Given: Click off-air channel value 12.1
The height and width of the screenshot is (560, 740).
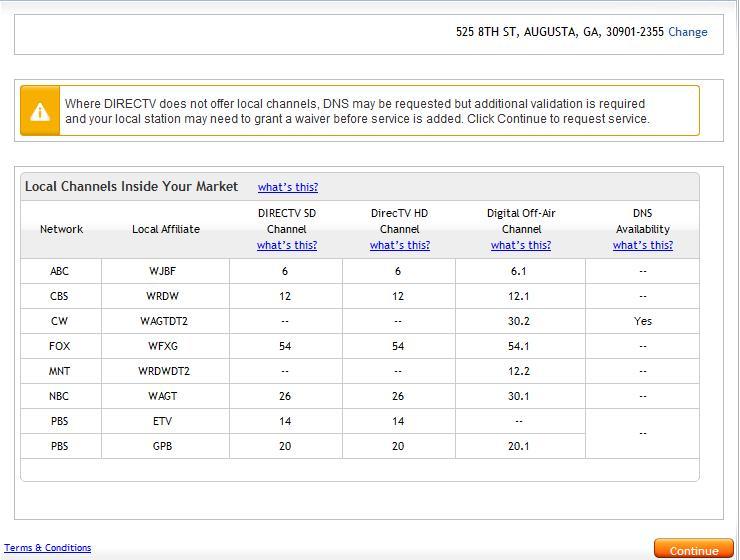Looking at the screenshot, I should [x=519, y=296].
